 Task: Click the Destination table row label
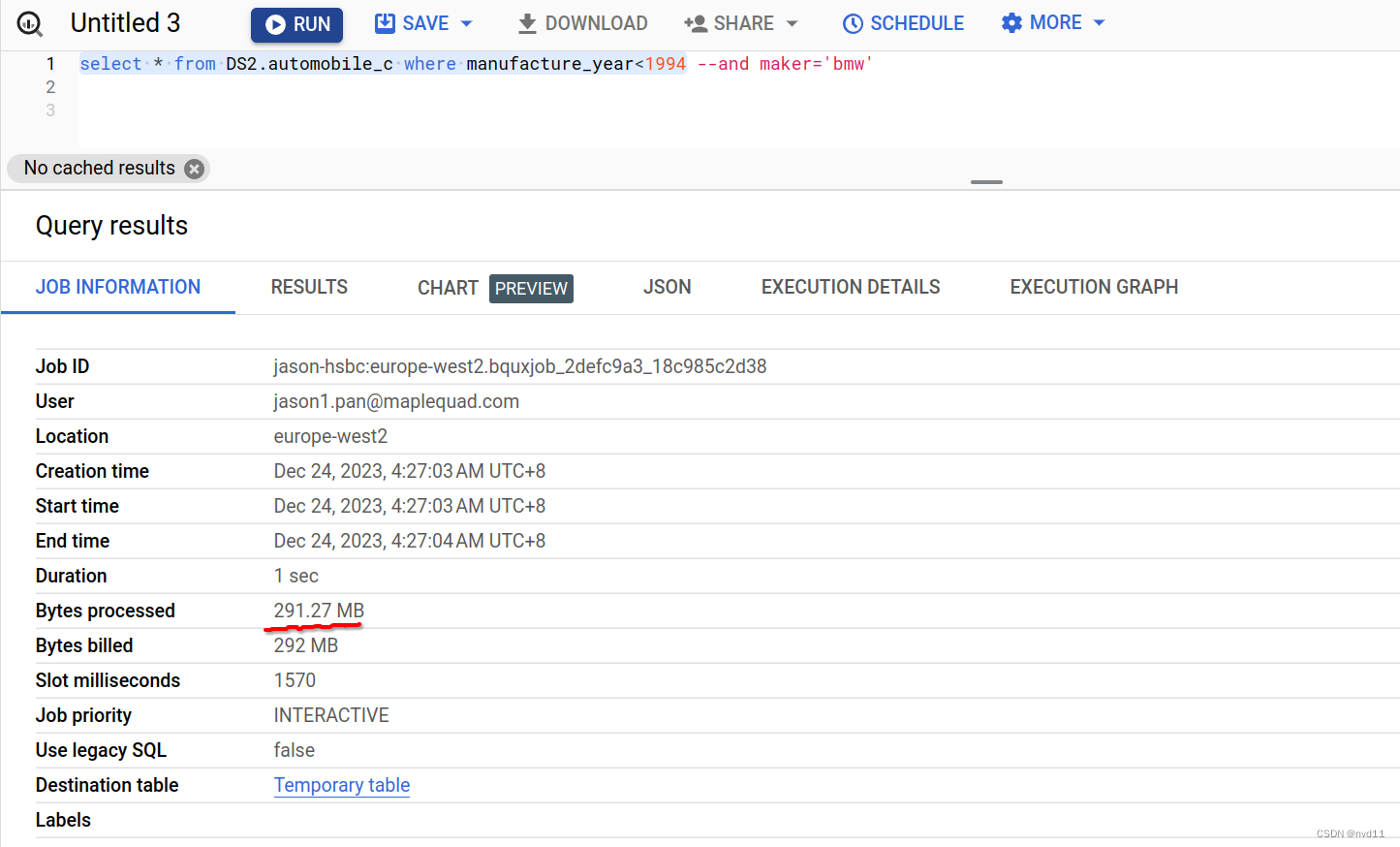(108, 785)
